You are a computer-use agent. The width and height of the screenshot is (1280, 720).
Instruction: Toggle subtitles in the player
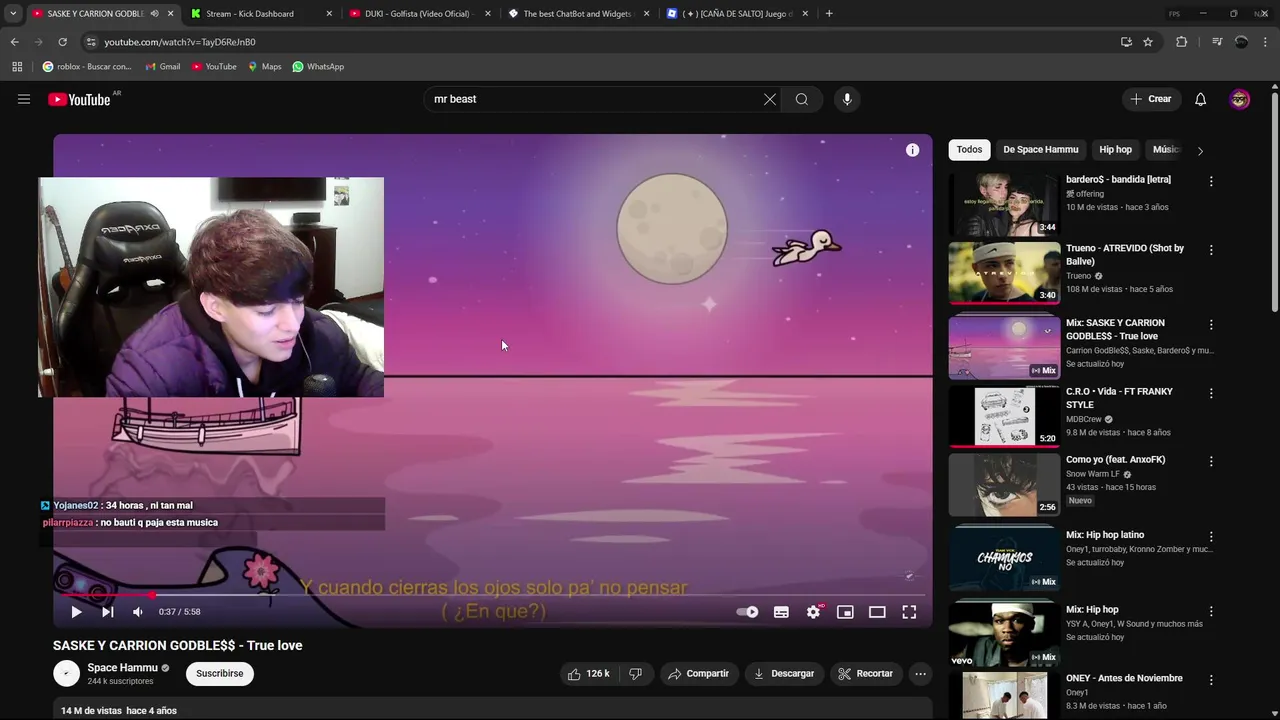(781, 612)
